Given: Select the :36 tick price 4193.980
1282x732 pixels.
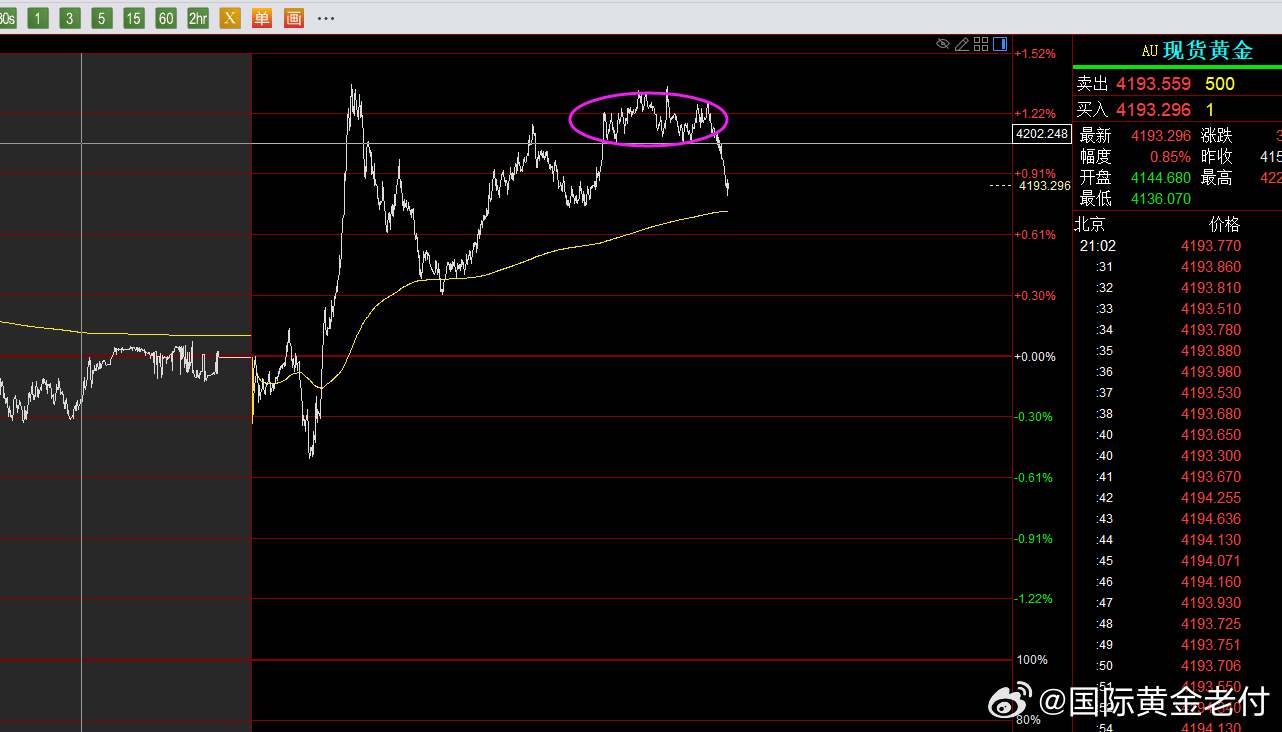Looking at the screenshot, I should (x=1211, y=372).
